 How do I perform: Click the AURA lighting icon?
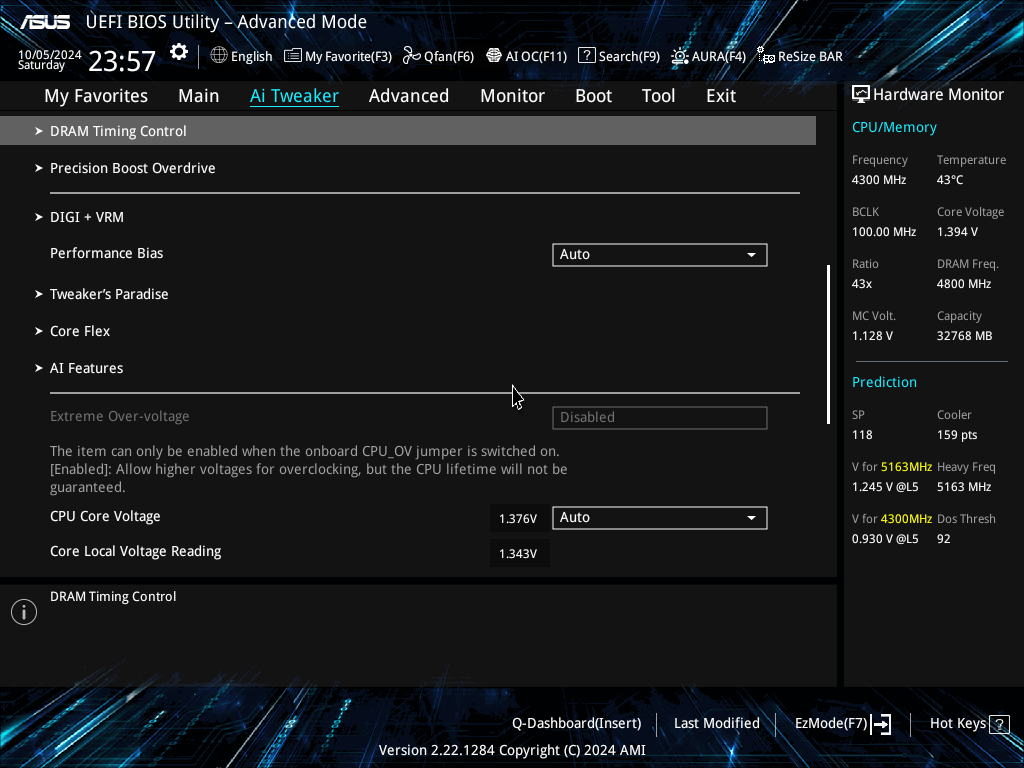[x=679, y=56]
